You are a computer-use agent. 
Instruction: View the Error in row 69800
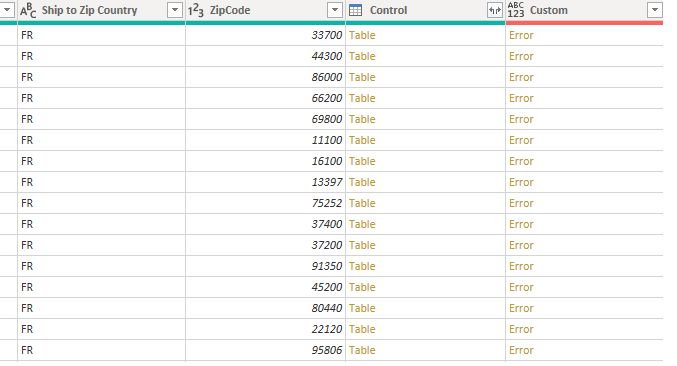coord(521,120)
